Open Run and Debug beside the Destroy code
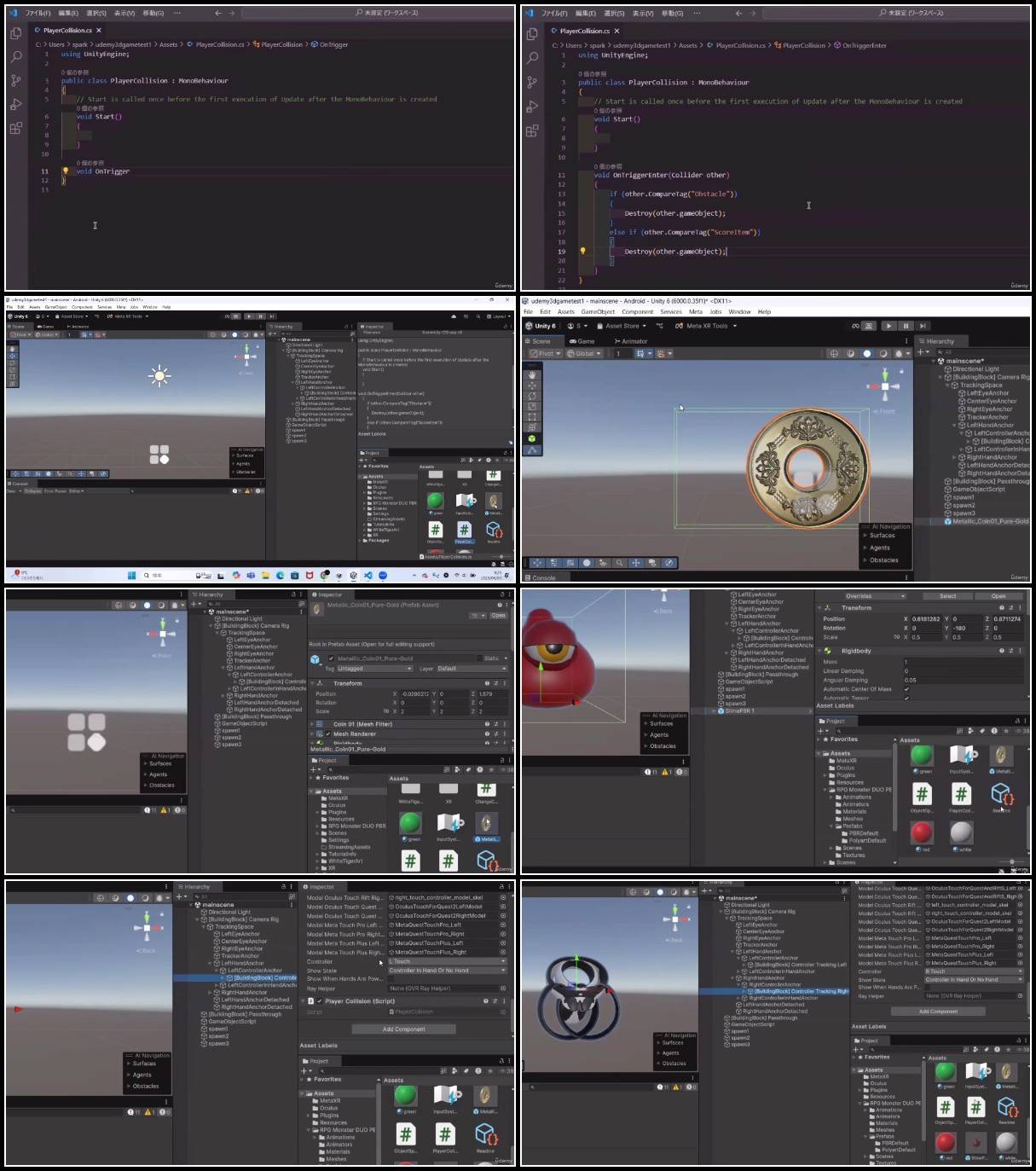The width and height of the screenshot is (1036, 1171). pos(532,107)
